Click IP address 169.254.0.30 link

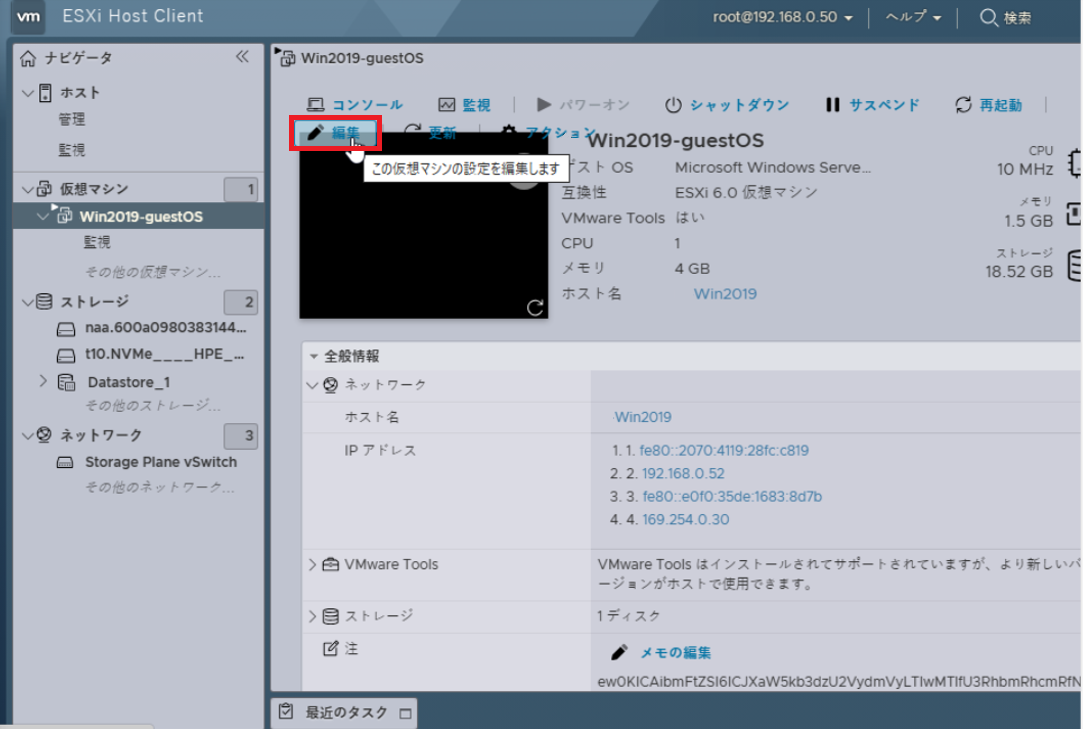pyautogui.click(x=686, y=519)
